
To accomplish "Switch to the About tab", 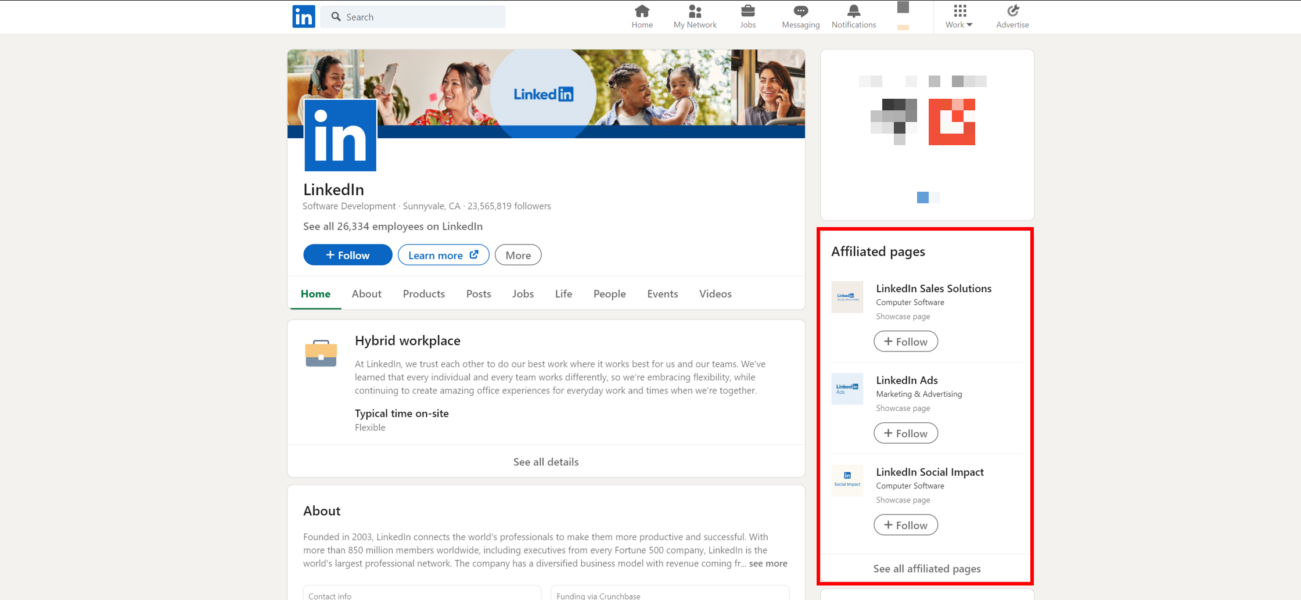I will pyautogui.click(x=366, y=293).
